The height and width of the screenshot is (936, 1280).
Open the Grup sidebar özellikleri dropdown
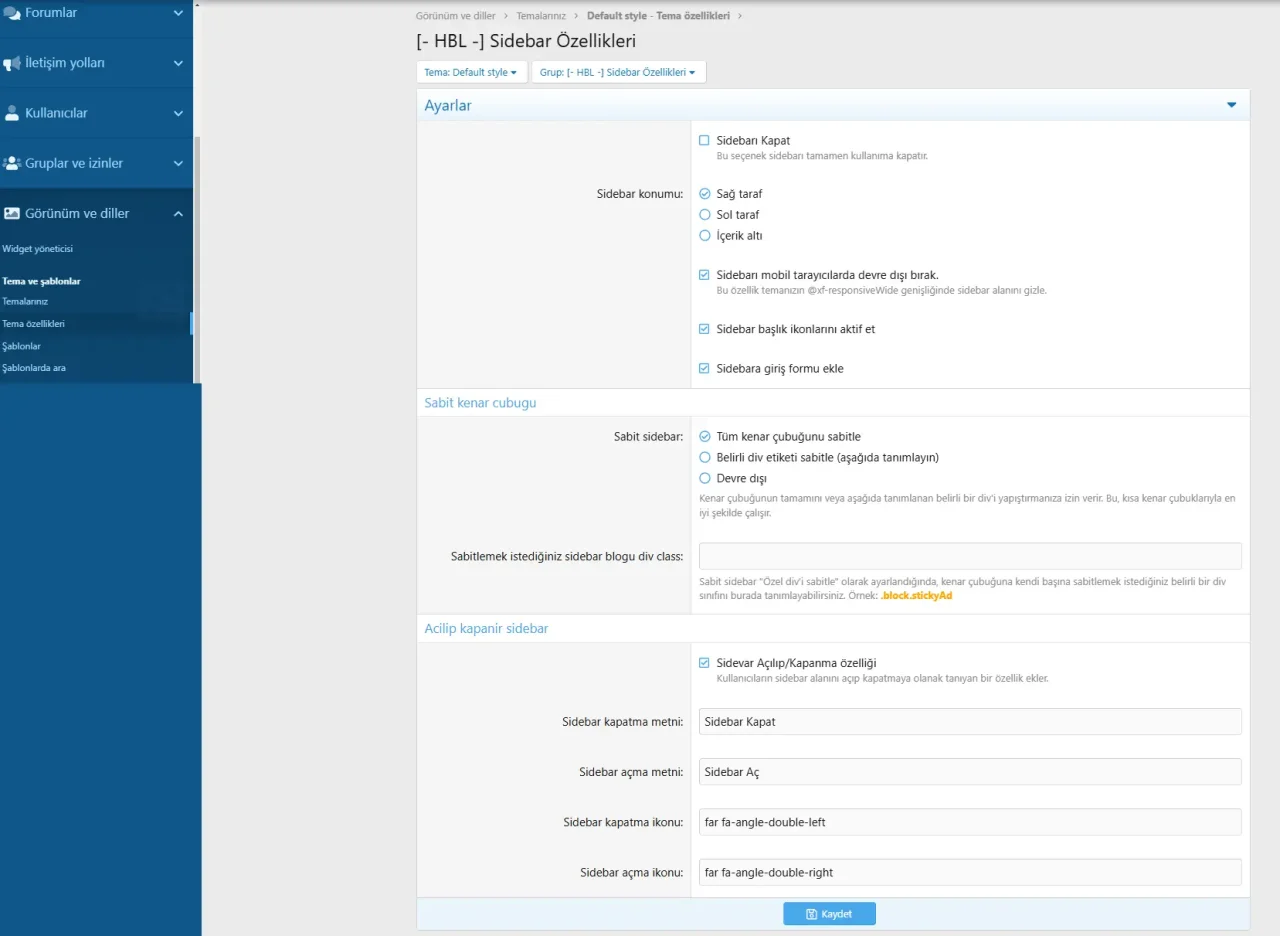(618, 73)
